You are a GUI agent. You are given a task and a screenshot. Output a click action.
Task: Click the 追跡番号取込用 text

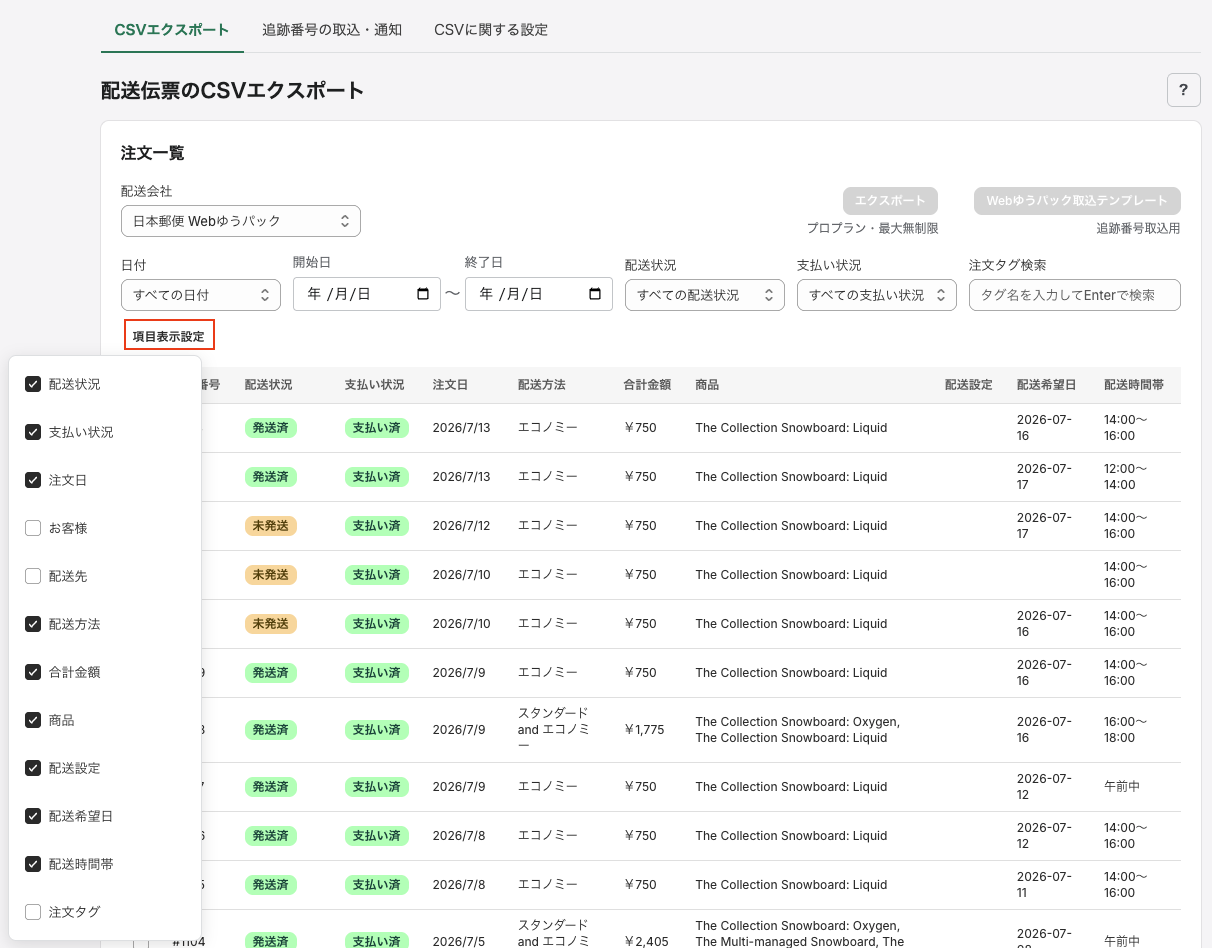[x=1138, y=228]
